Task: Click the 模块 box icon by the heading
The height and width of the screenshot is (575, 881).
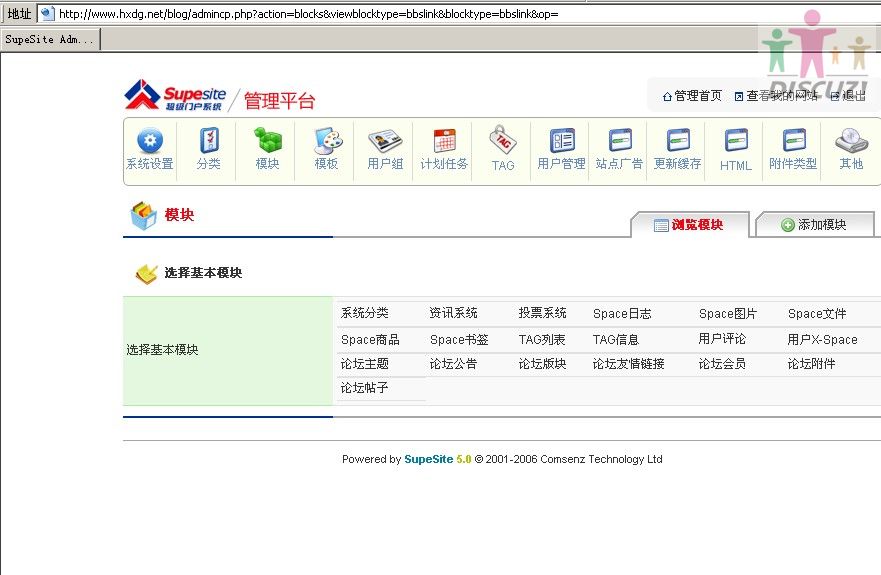Action: click(143, 216)
